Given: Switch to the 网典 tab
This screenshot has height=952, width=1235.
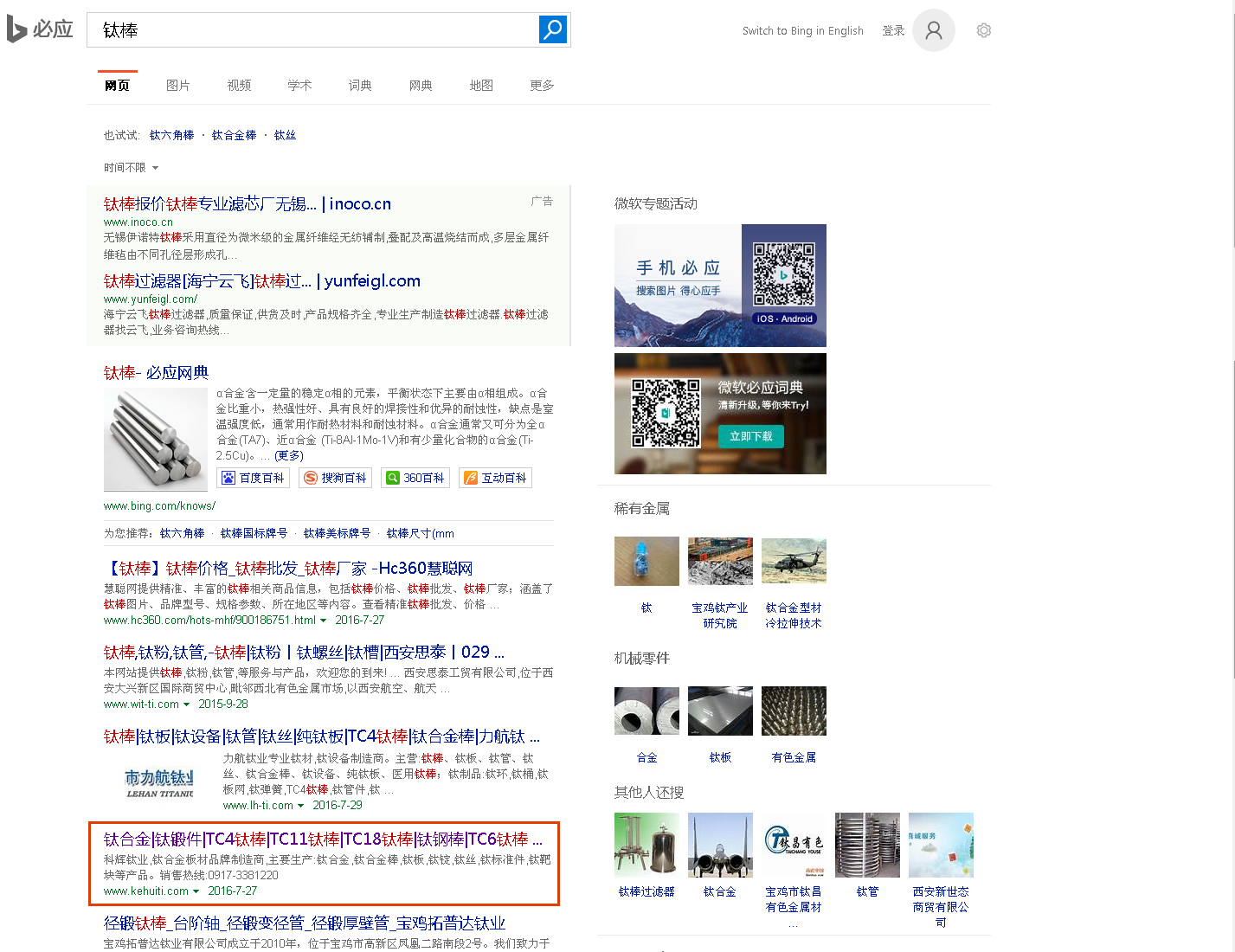Looking at the screenshot, I should point(421,85).
